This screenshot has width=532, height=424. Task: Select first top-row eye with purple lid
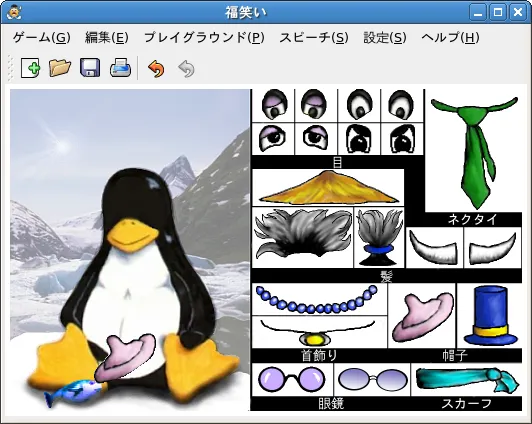pyautogui.click(x=274, y=104)
